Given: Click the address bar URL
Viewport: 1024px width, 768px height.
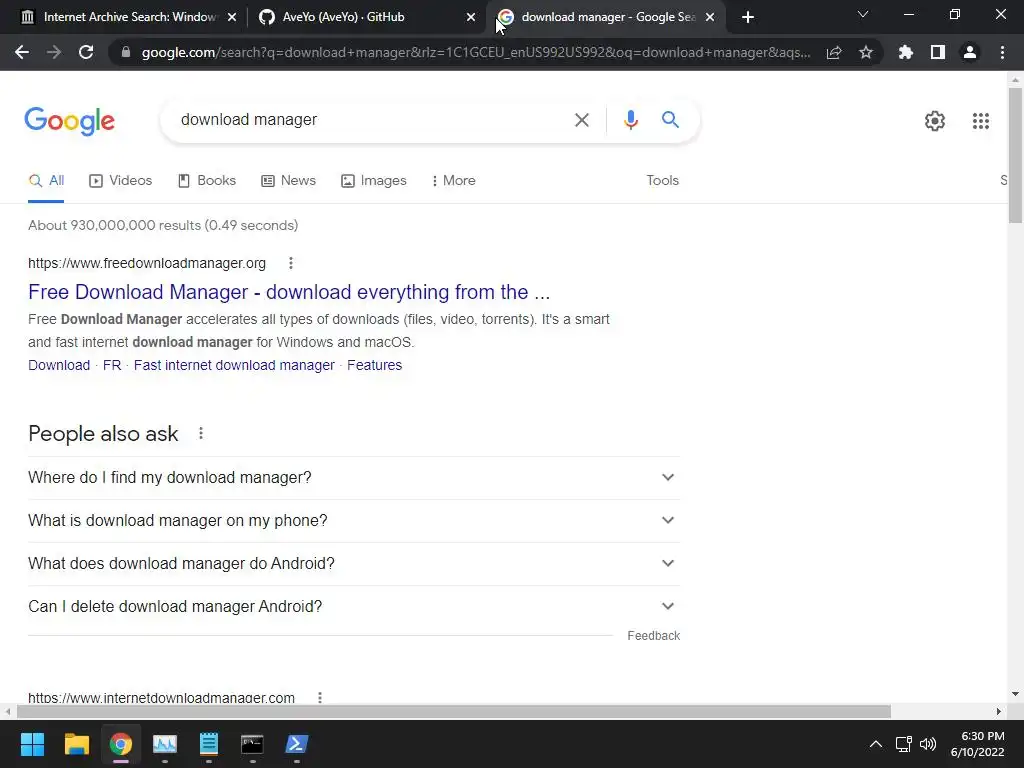Looking at the screenshot, I should (476, 52).
